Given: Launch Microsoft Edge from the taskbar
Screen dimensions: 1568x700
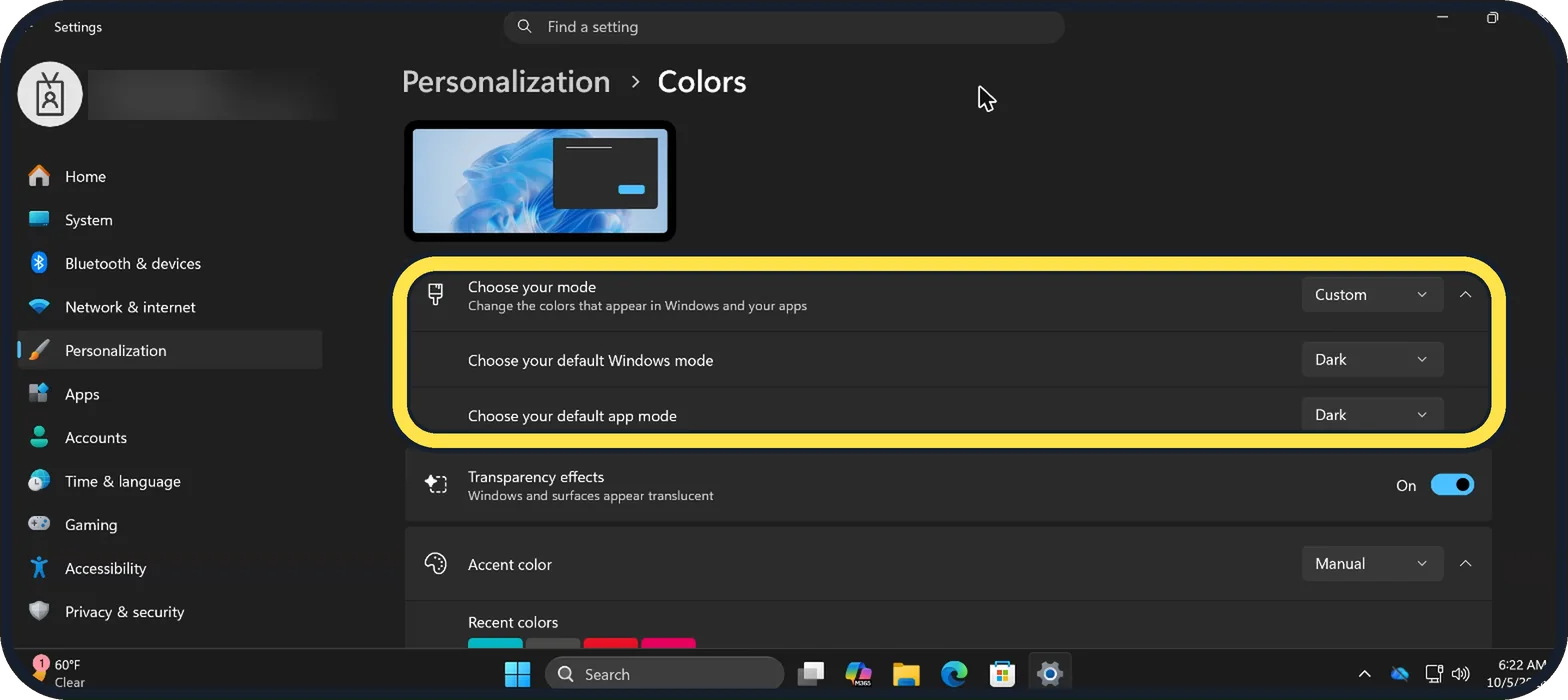Looking at the screenshot, I should 954,674.
